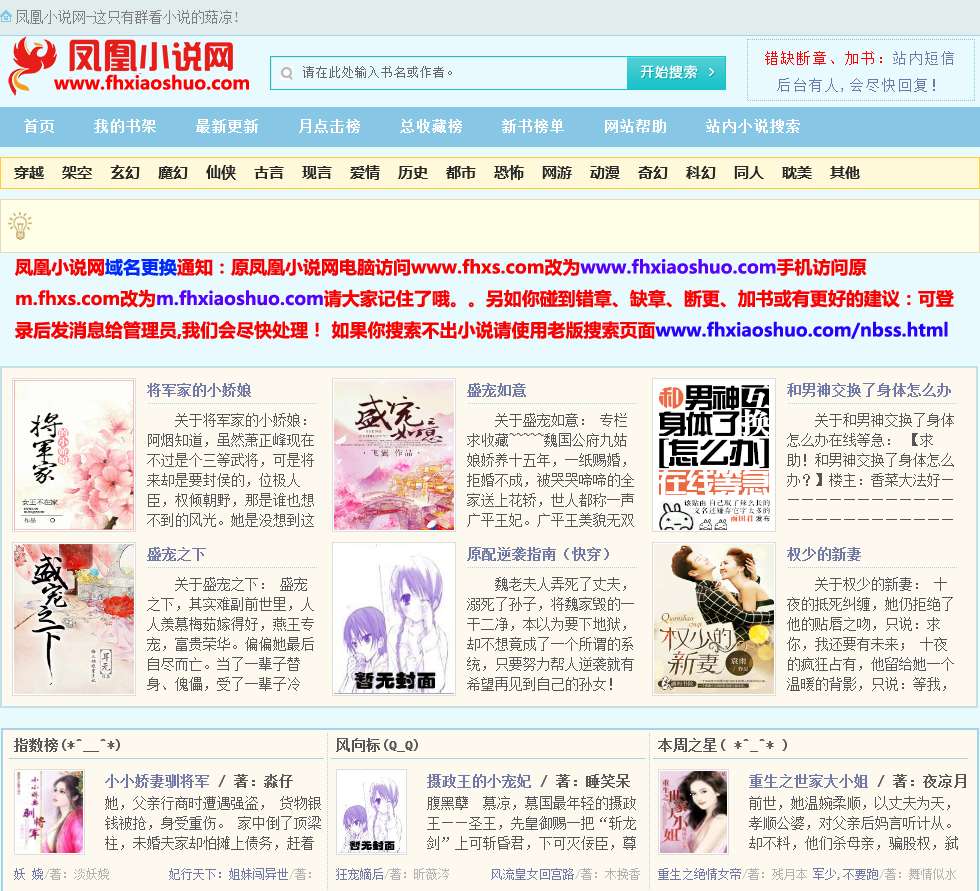Select the 爱情 category
The height and width of the screenshot is (891, 980).
364,172
